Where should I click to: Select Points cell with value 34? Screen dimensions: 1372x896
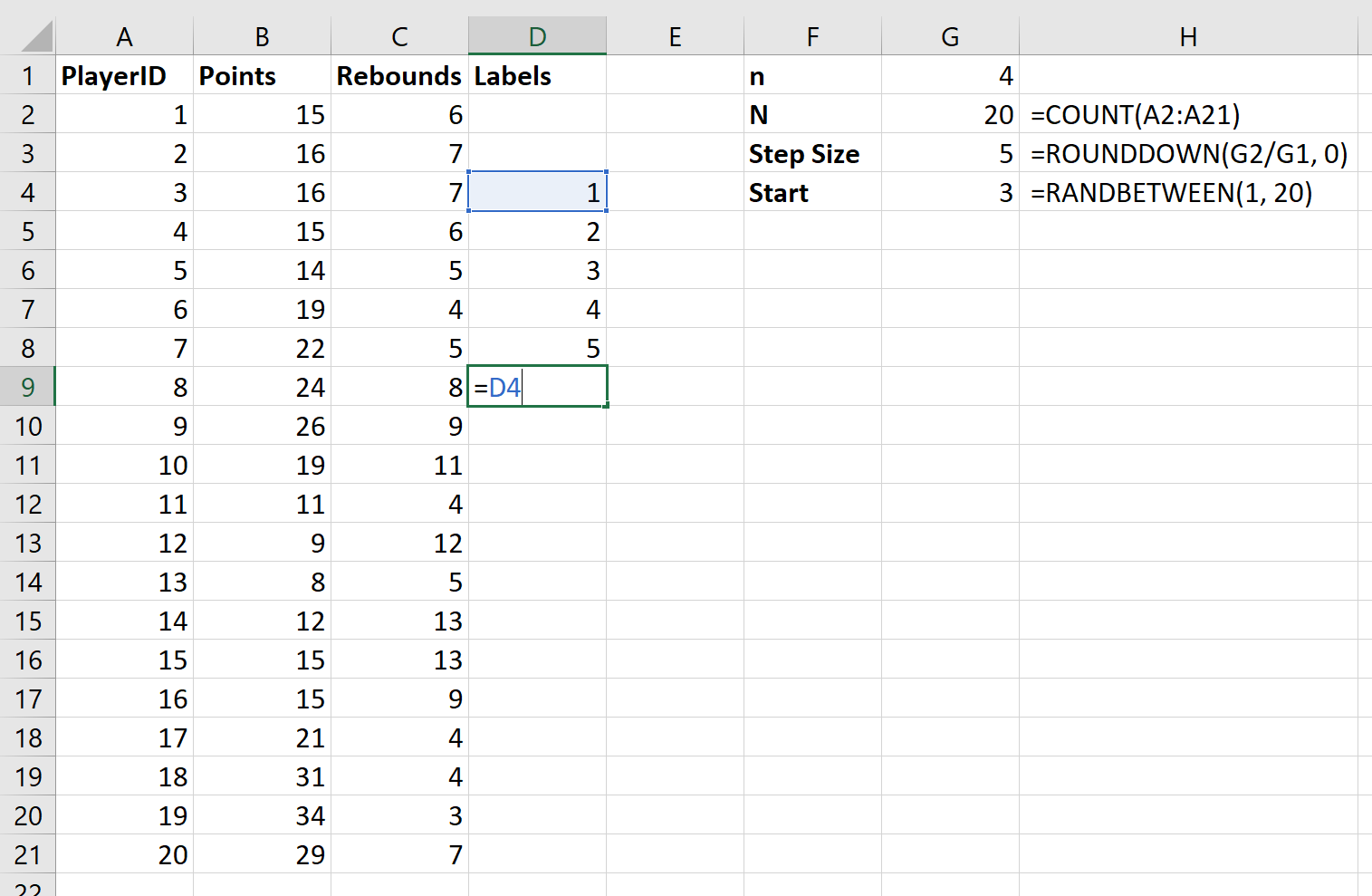(262, 816)
